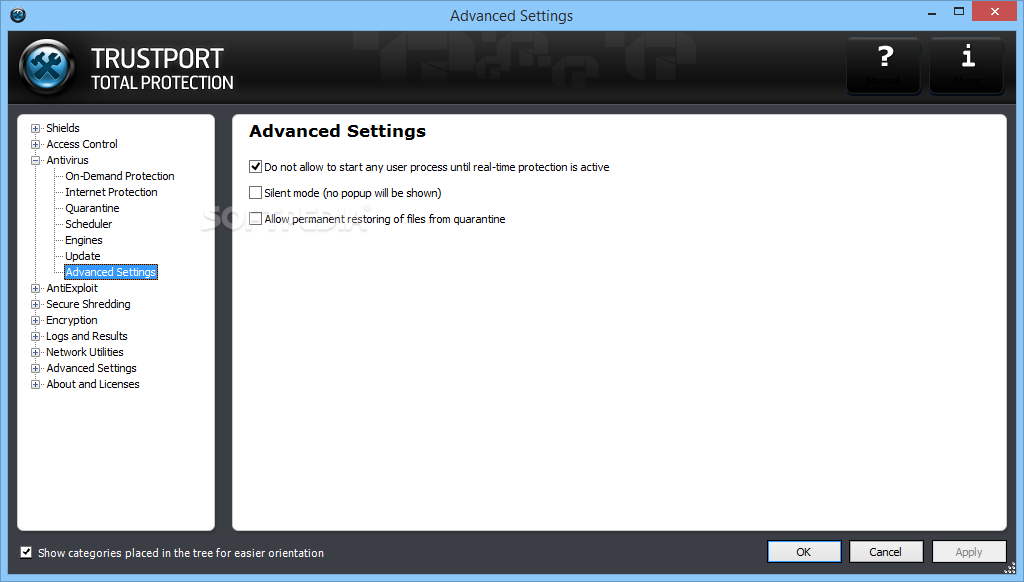Viewport: 1024px width, 582px height.
Task: Enable Silent mode checkbox
Action: (255, 193)
